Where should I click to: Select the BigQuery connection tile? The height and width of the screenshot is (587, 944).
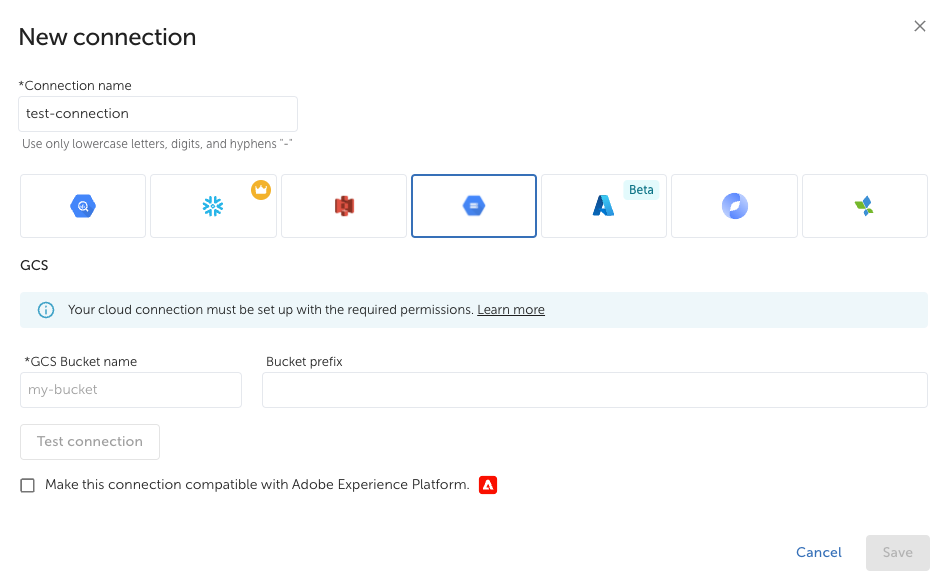coord(83,206)
